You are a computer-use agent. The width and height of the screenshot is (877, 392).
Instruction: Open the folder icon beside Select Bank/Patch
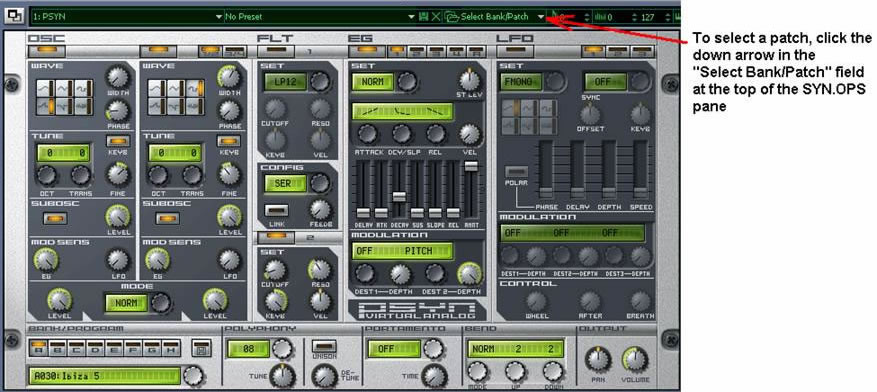(451, 17)
